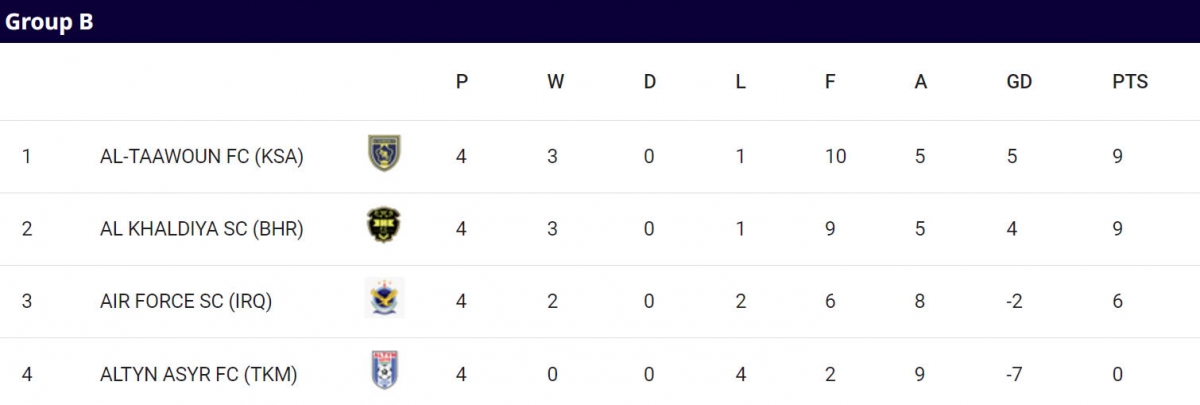This screenshot has height=405, width=1200.
Task: Click the PTS column header
Action: point(1130,82)
